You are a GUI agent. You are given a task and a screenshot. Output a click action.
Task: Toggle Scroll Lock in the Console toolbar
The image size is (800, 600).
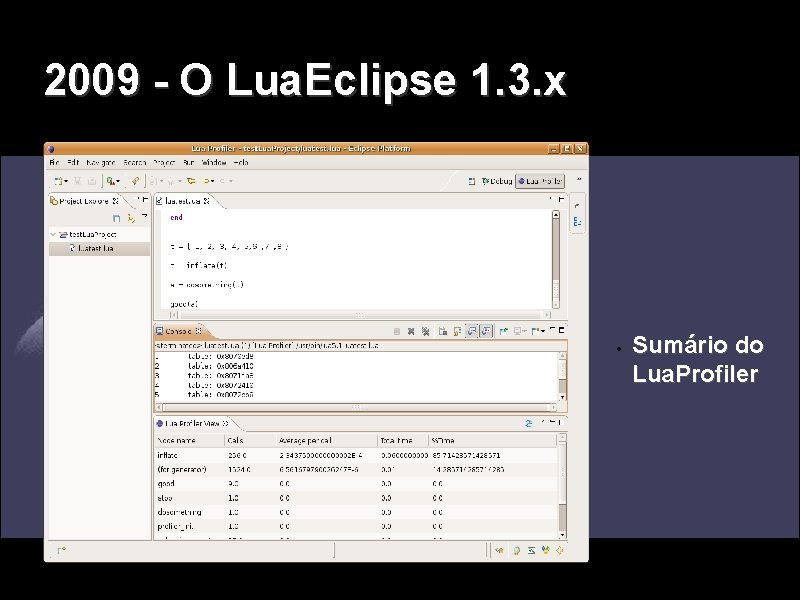click(x=457, y=332)
